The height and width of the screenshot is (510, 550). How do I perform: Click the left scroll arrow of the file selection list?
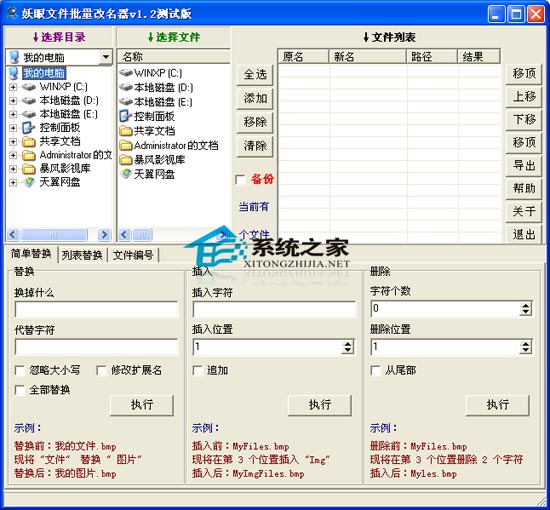click(125, 235)
